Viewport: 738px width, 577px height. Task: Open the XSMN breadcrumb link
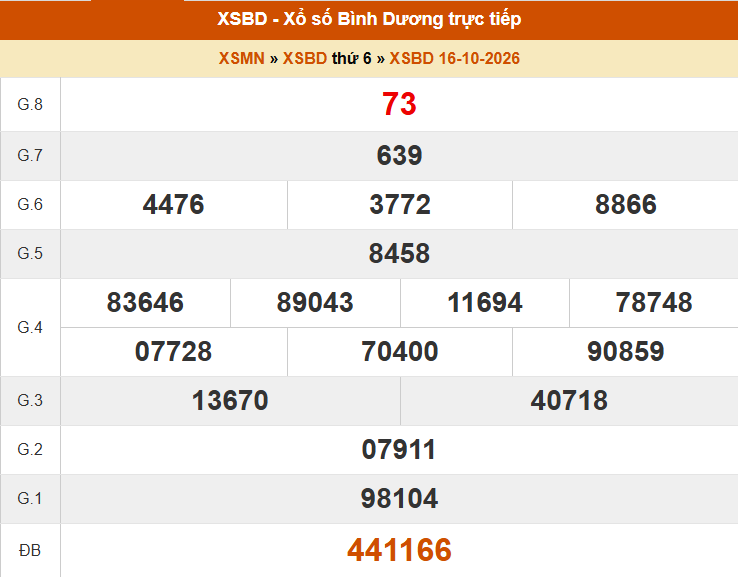[241, 58]
